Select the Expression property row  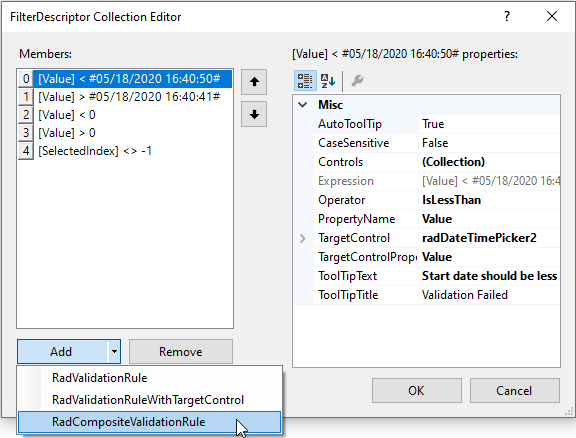tap(436, 181)
